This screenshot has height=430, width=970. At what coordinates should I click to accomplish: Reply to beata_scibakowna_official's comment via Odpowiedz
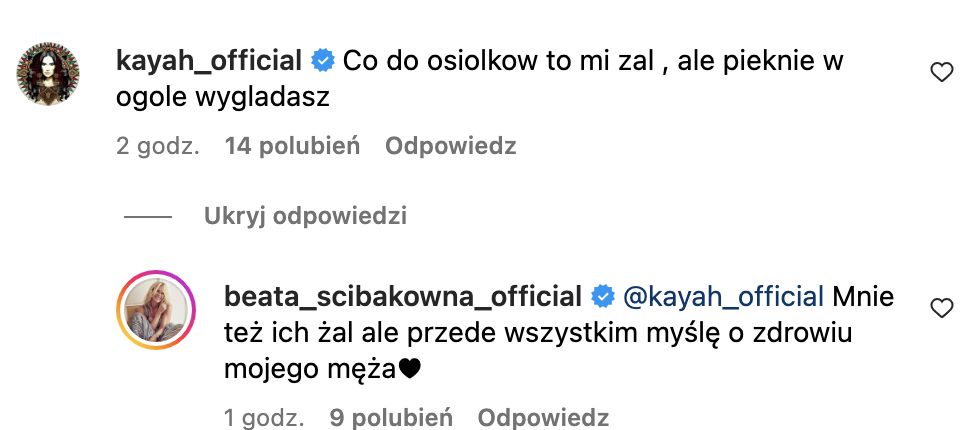(543, 416)
